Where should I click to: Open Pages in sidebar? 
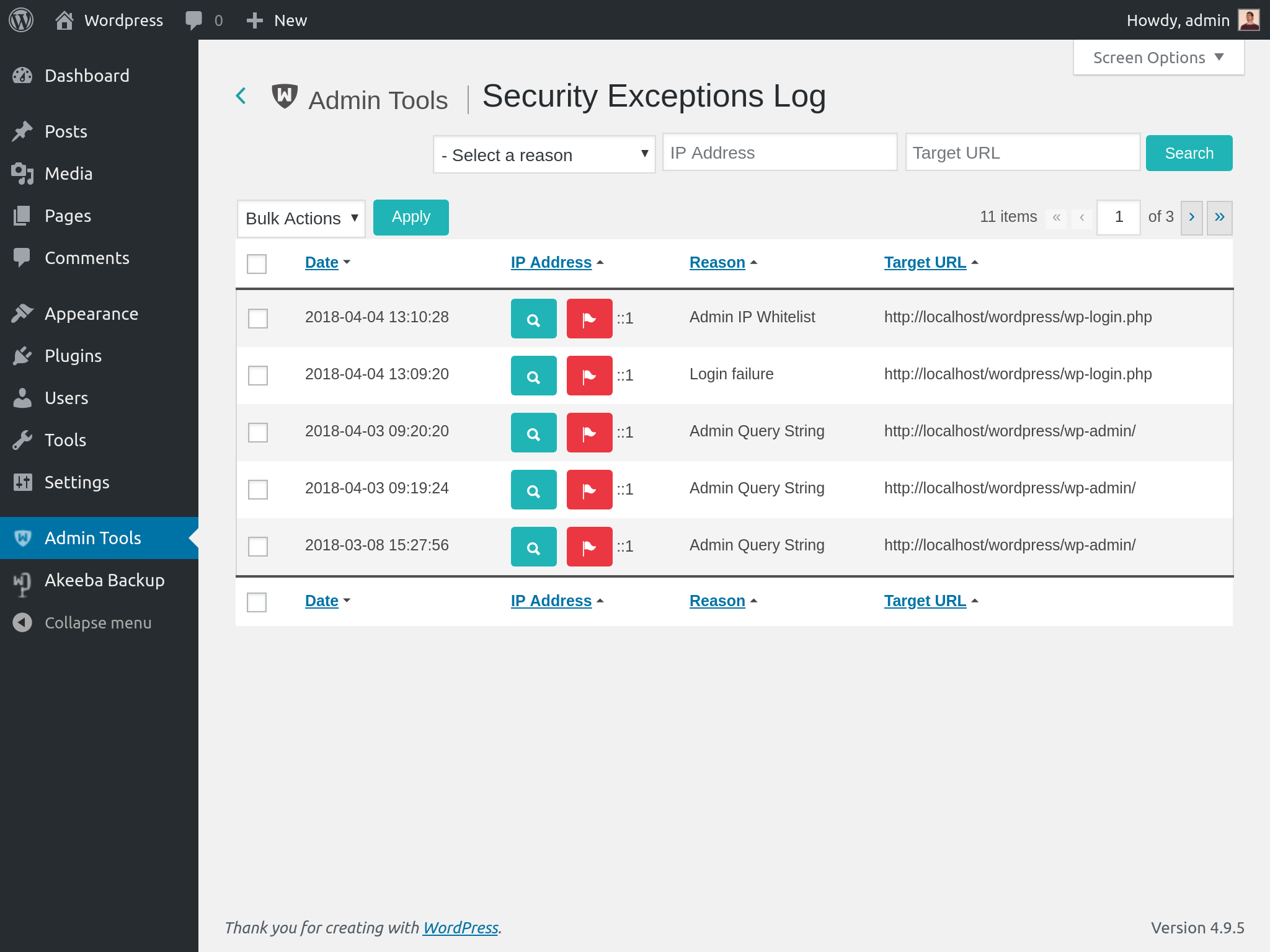click(x=99, y=216)
